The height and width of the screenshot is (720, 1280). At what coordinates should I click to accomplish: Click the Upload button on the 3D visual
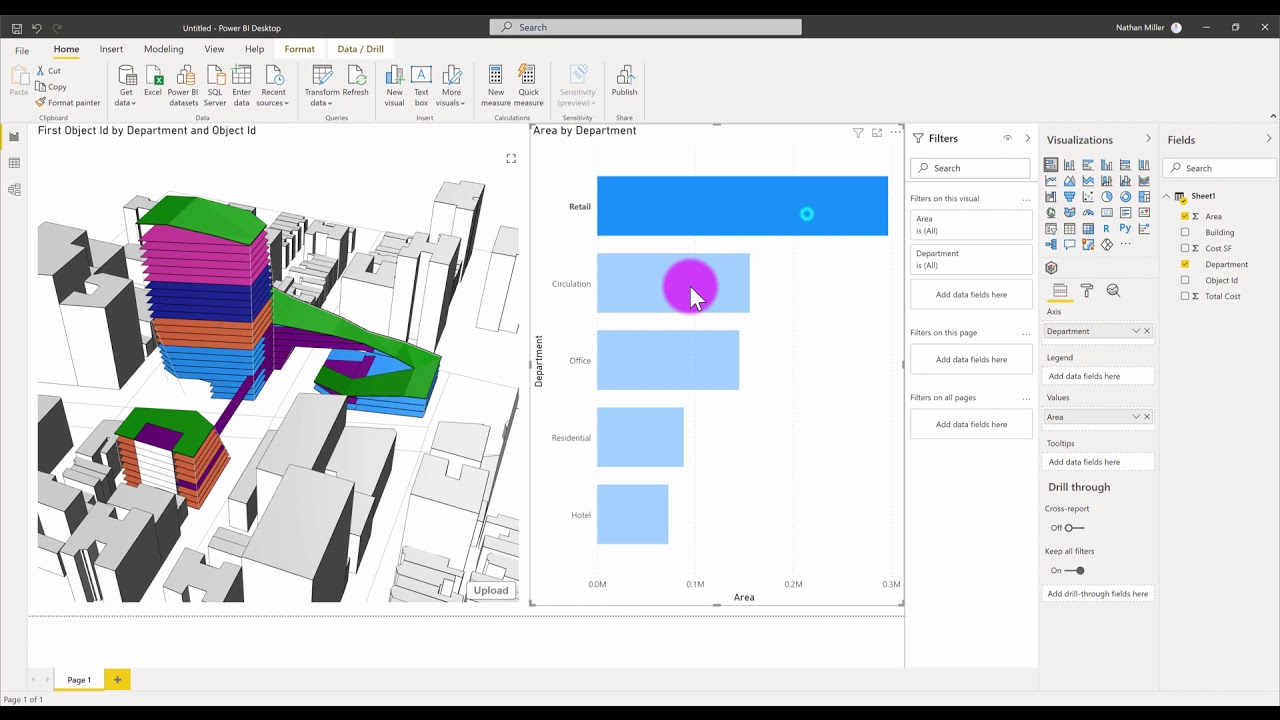pyautogui.click(x=490, y=590)
